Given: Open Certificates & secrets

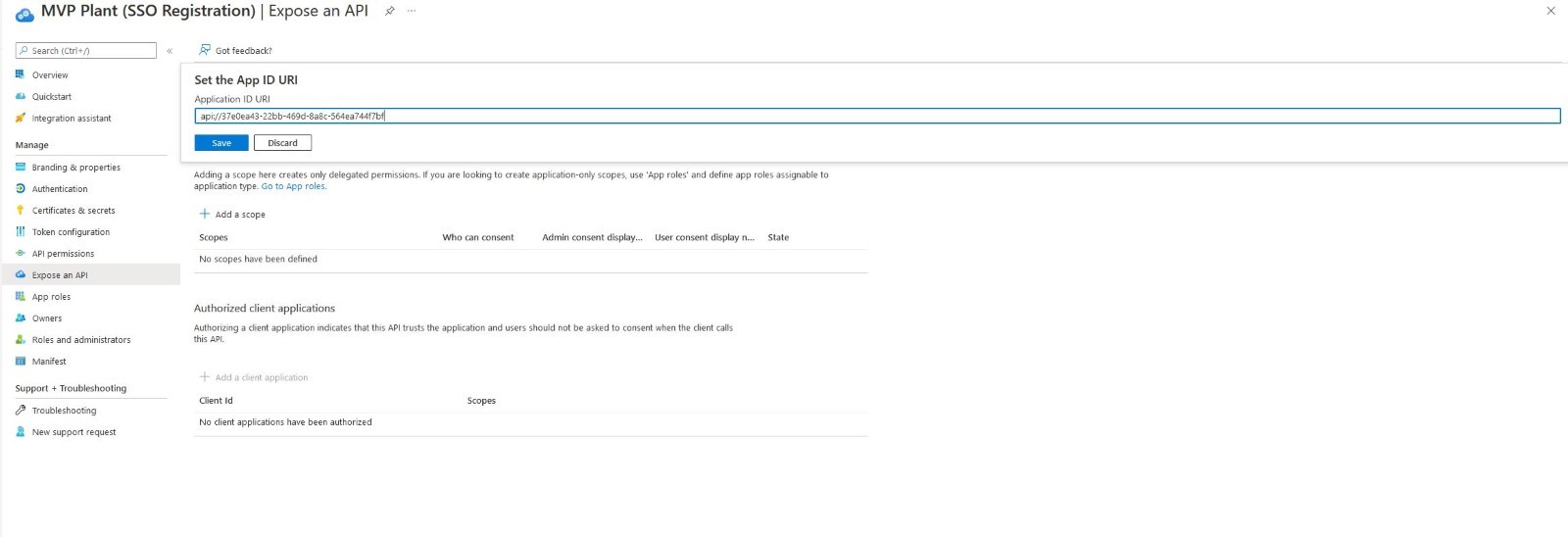Looking at the screenshot, I should point(73,211).
